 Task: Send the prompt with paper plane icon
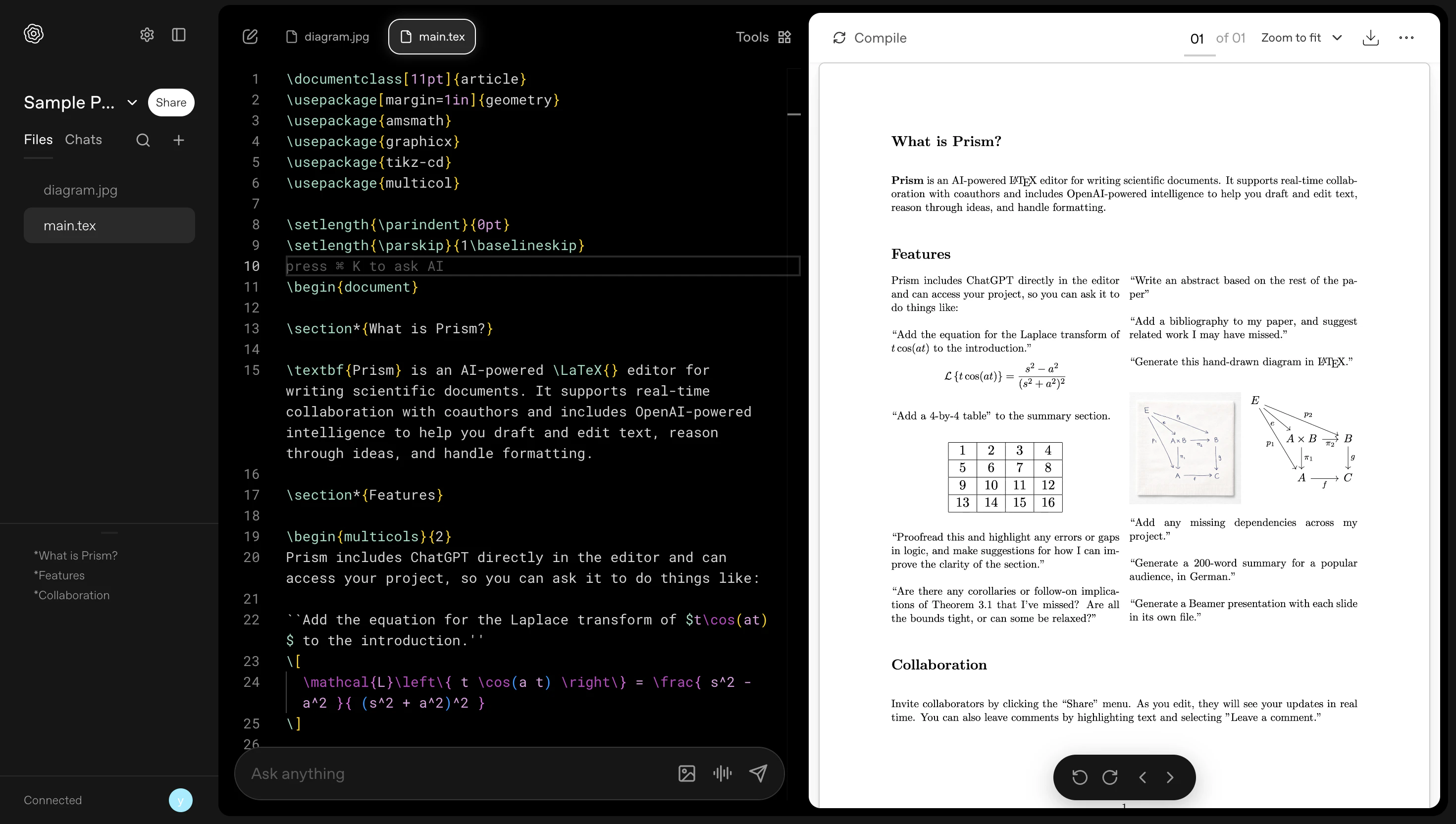coord(758,773)
